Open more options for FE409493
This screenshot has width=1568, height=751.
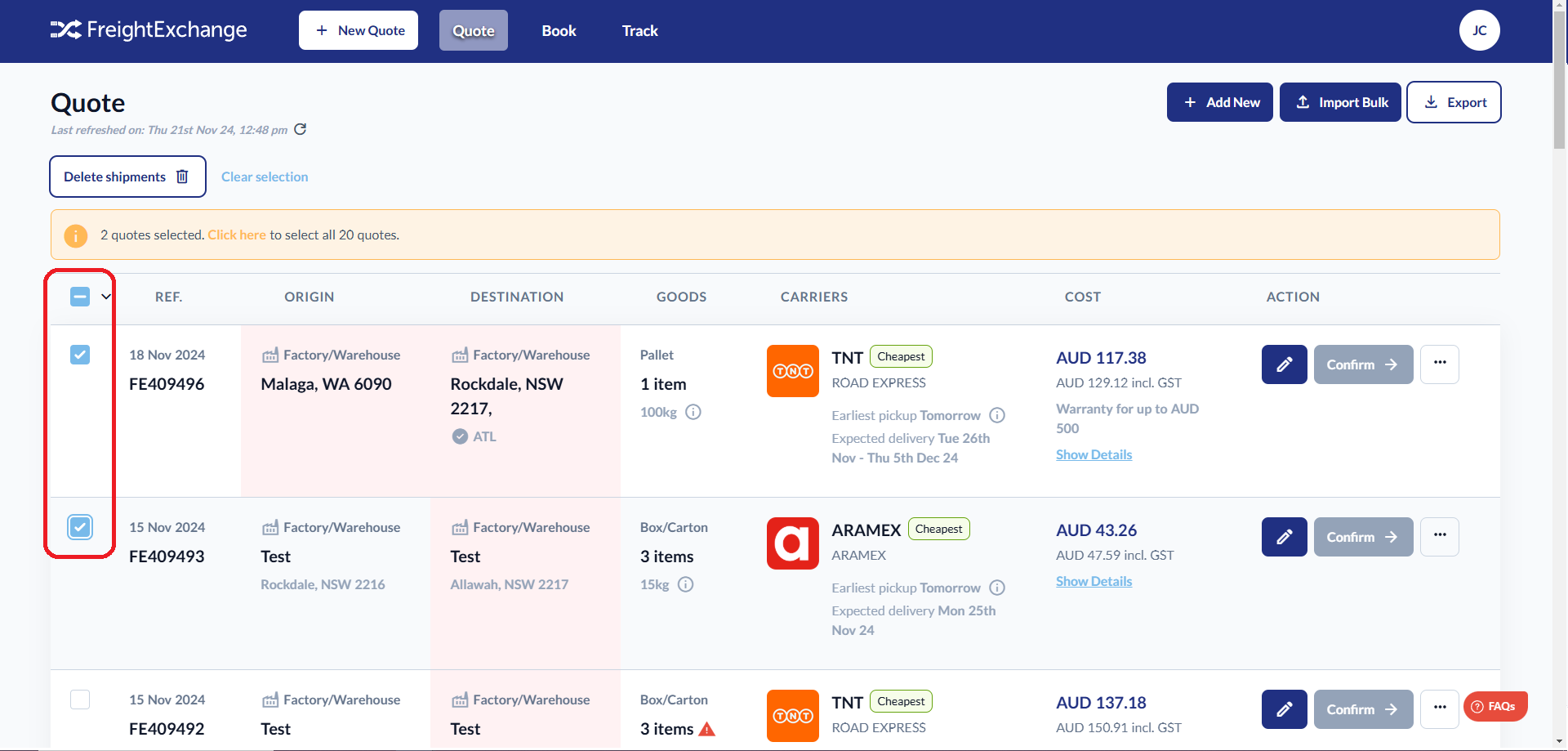(1440, 537)
